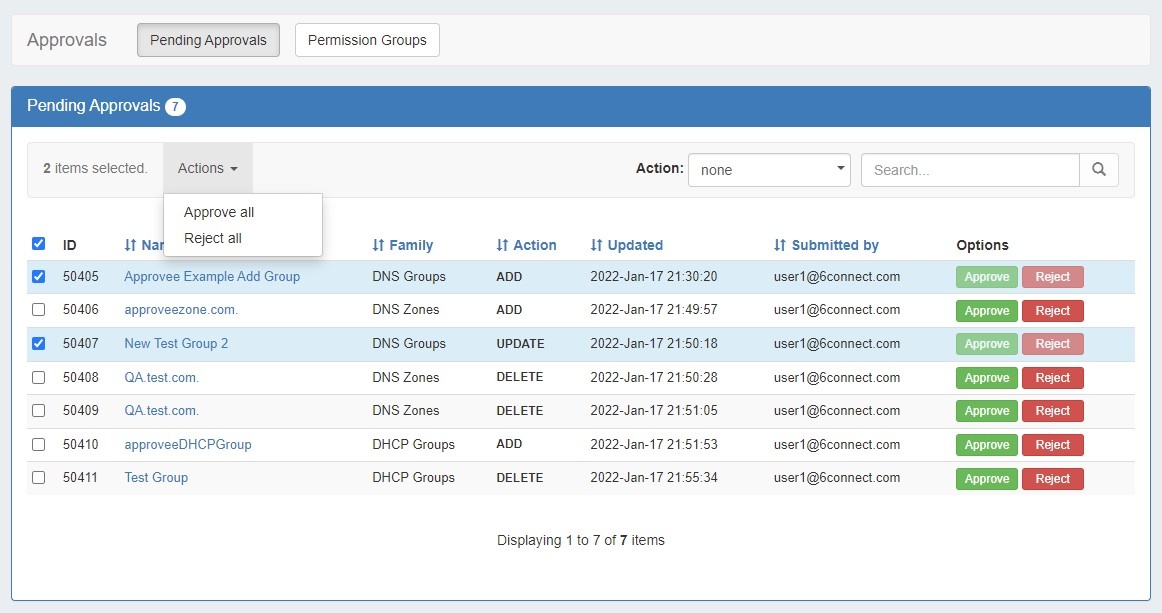The height and width of the screenshot is (613, 1162).
Task: Sort table by Updated column
Action: (x=626, y=245)
